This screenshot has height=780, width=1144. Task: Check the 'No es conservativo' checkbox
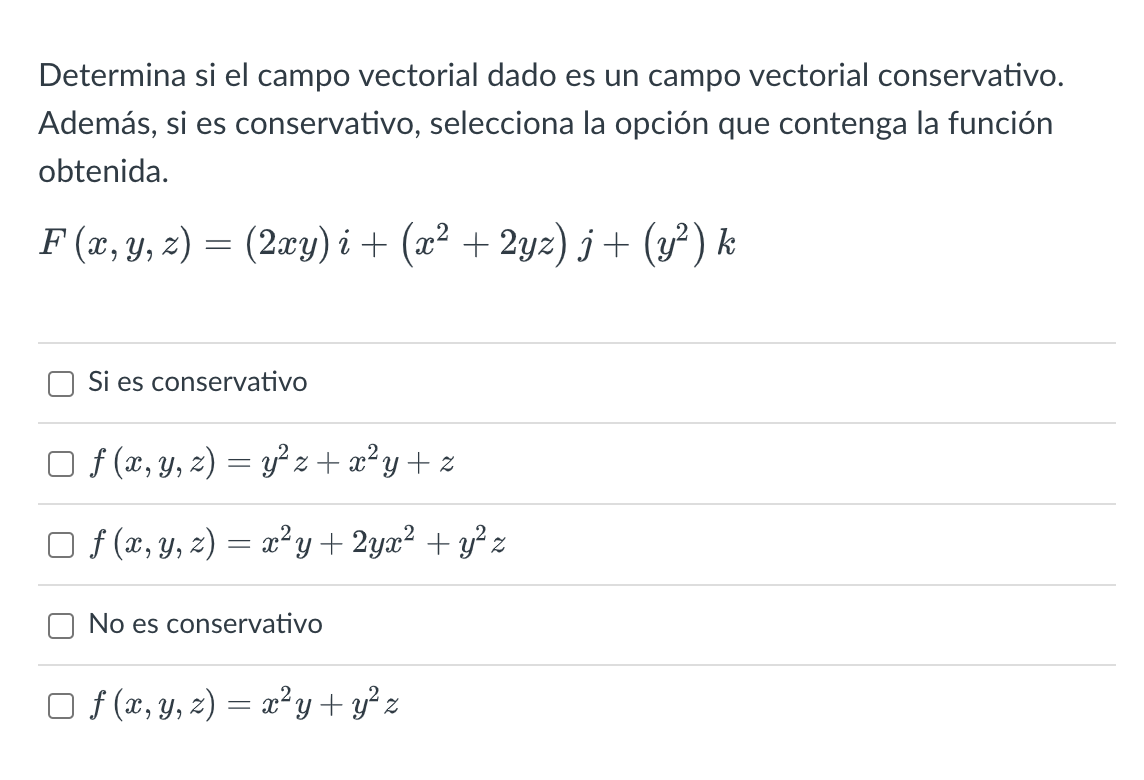tap(61, 624)
